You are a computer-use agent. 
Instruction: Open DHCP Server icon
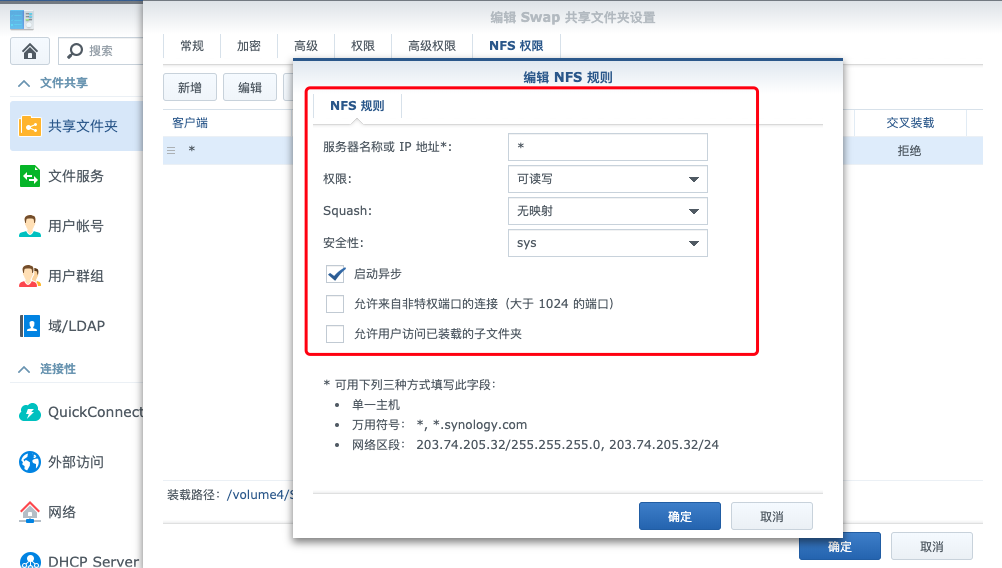30,560
